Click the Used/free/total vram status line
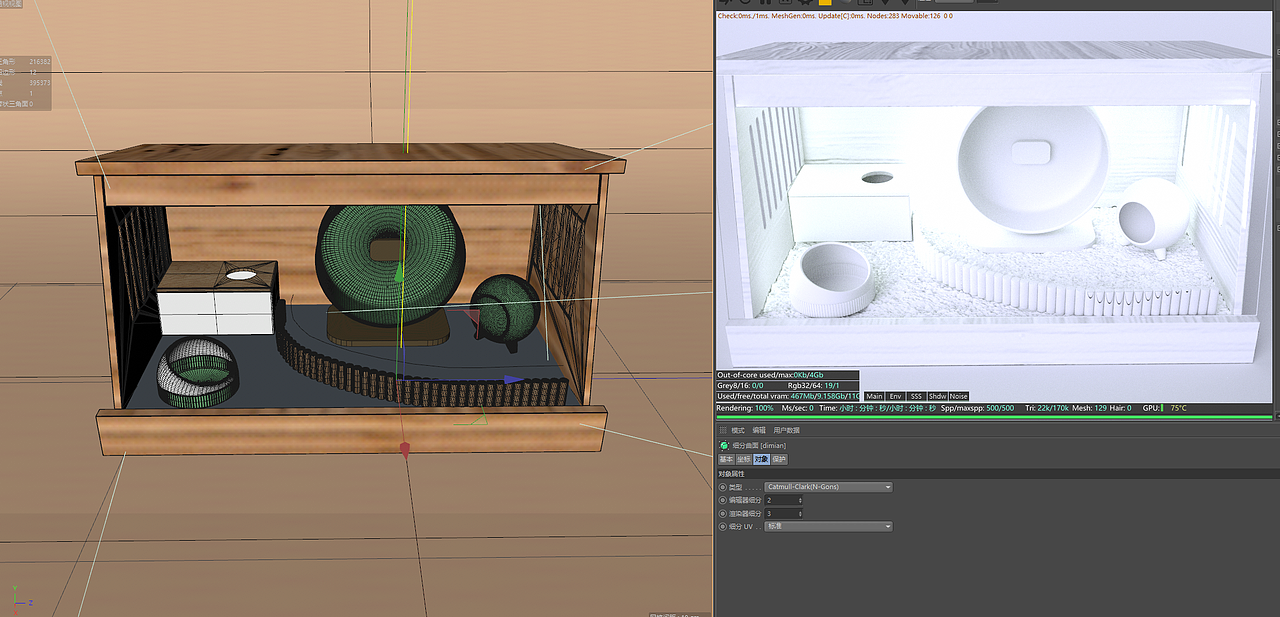This screenshot has width=1280, height=617. pyautogui.click(x=788, y=396)
